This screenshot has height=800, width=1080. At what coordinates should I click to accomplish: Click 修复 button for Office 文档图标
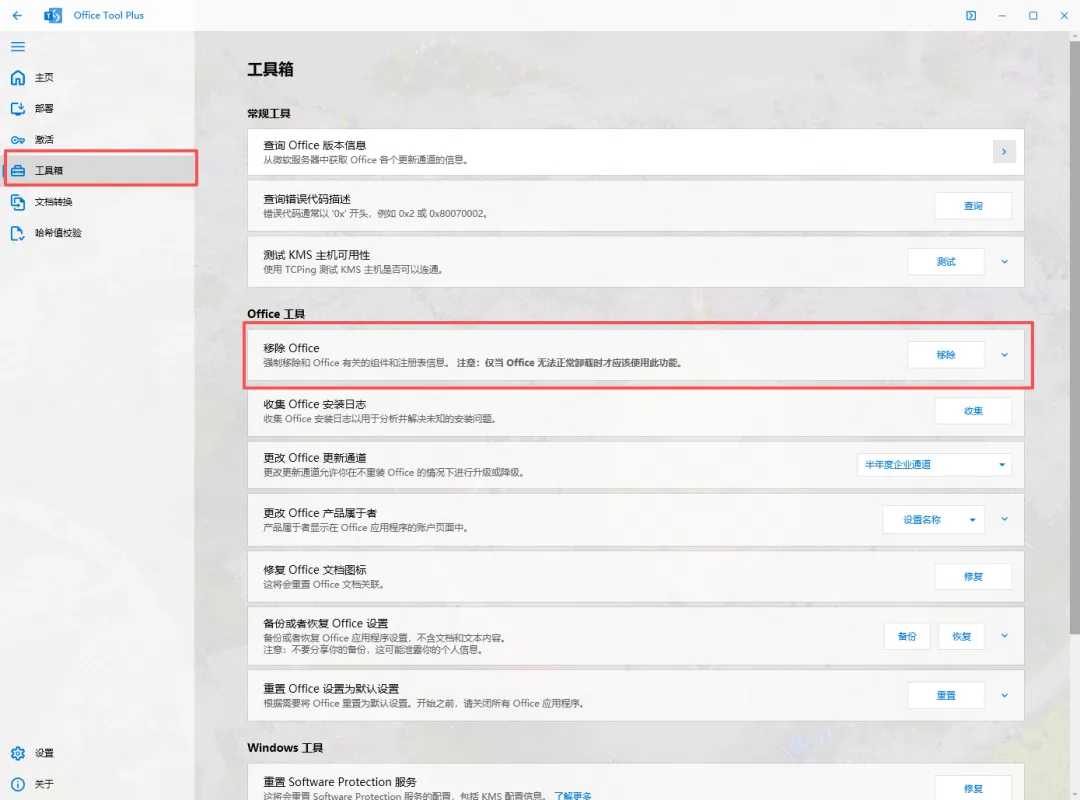[973, 577]
